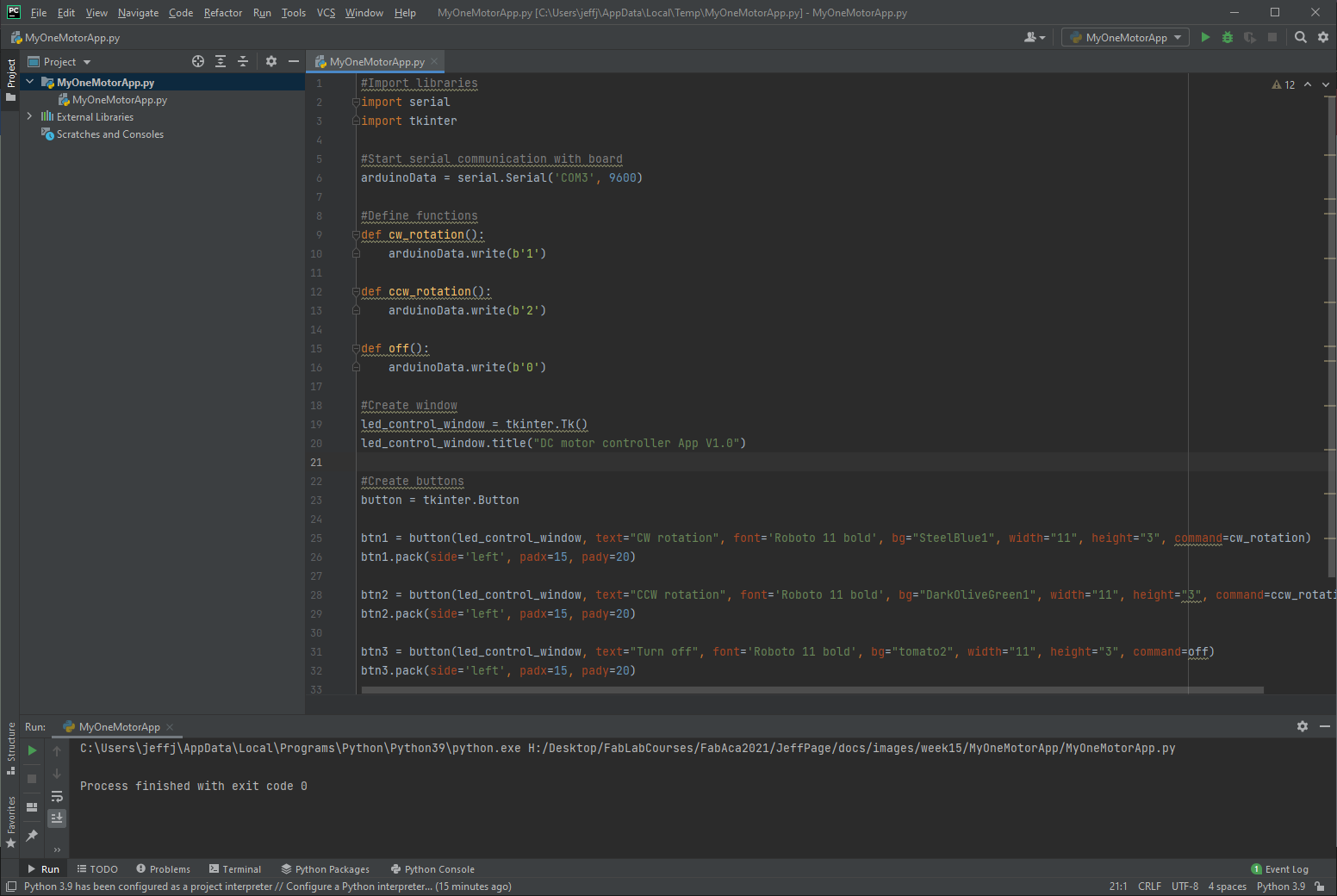Open the Refactor menu

222,13
